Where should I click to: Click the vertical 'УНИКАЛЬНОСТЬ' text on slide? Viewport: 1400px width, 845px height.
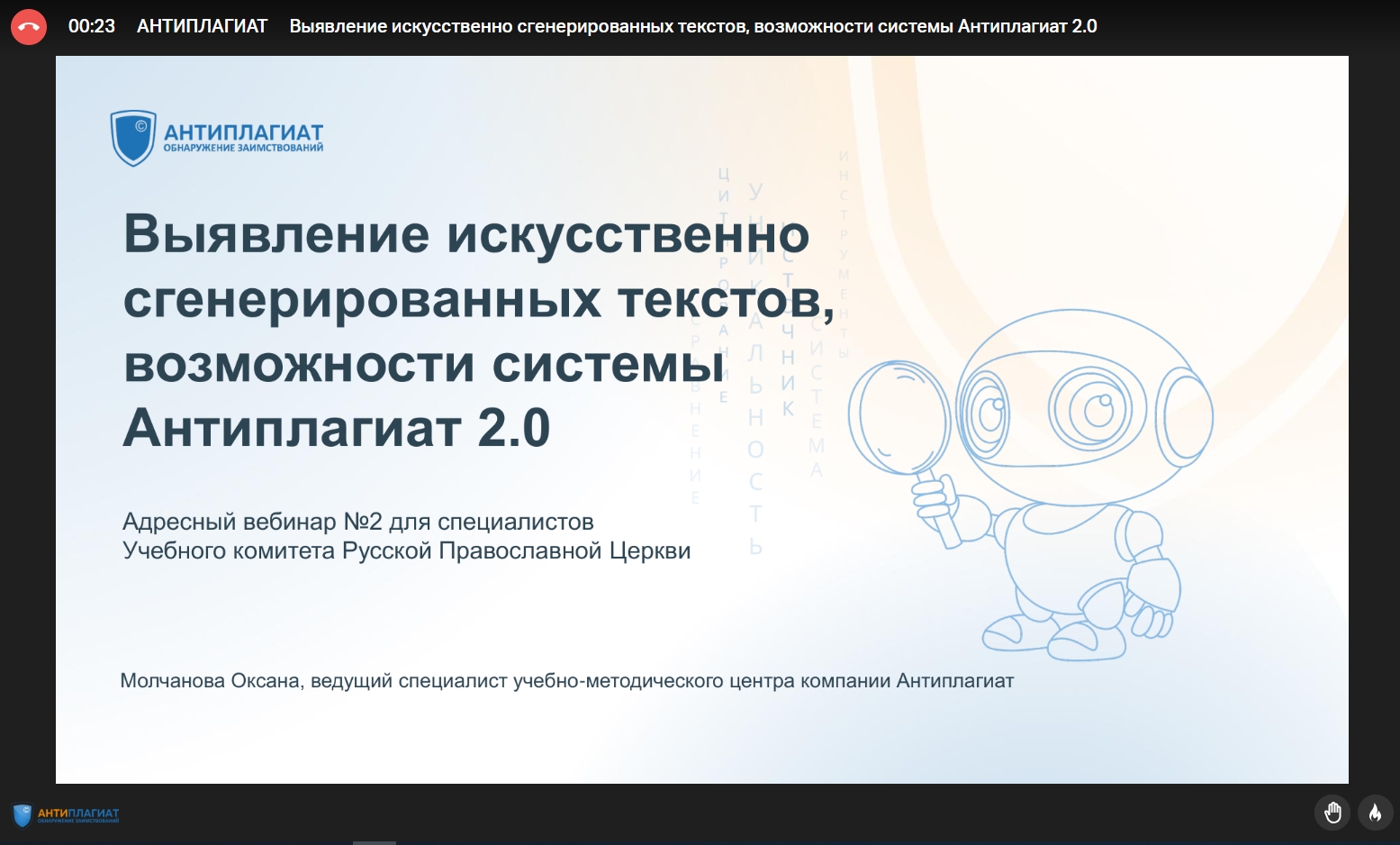(755, 369)
